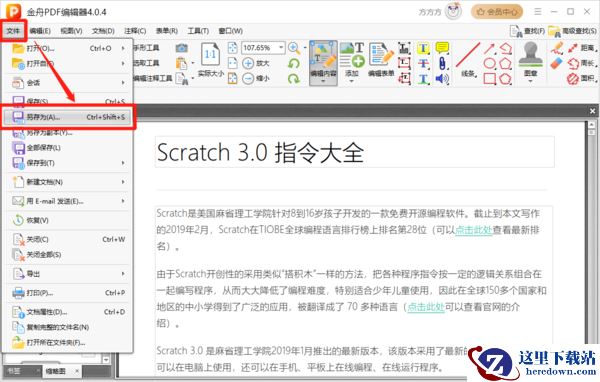Select the red rectangle shape tool
Screen dimensions: 600x382
489,79
